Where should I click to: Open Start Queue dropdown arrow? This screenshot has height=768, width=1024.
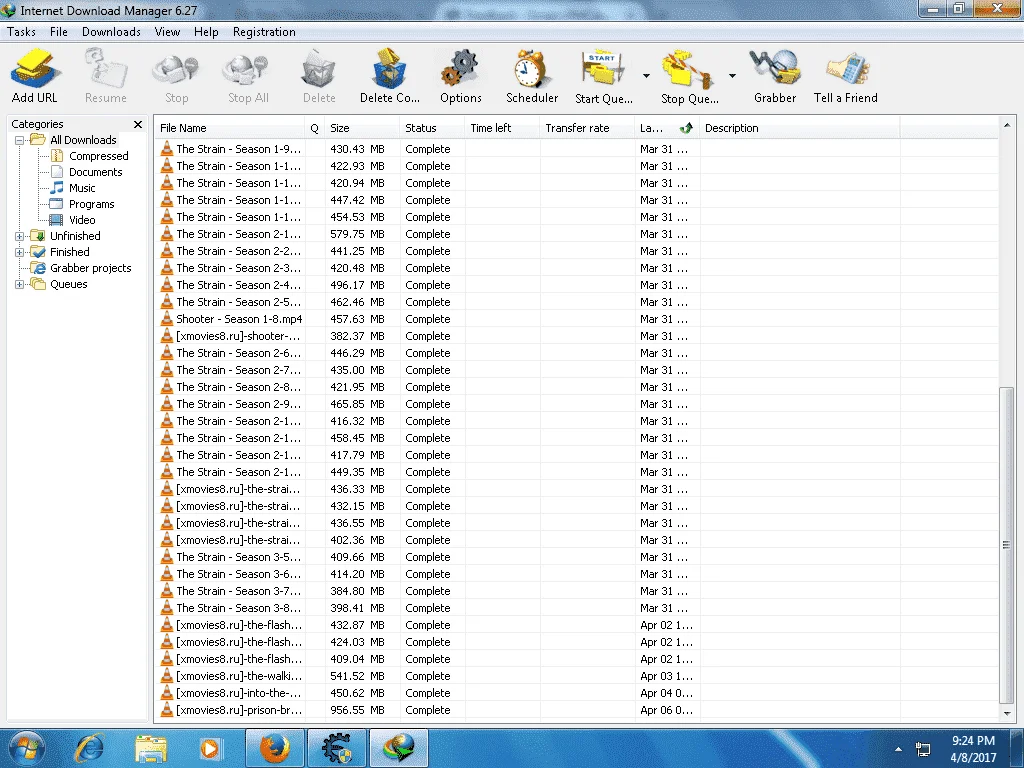pos(646,76)
